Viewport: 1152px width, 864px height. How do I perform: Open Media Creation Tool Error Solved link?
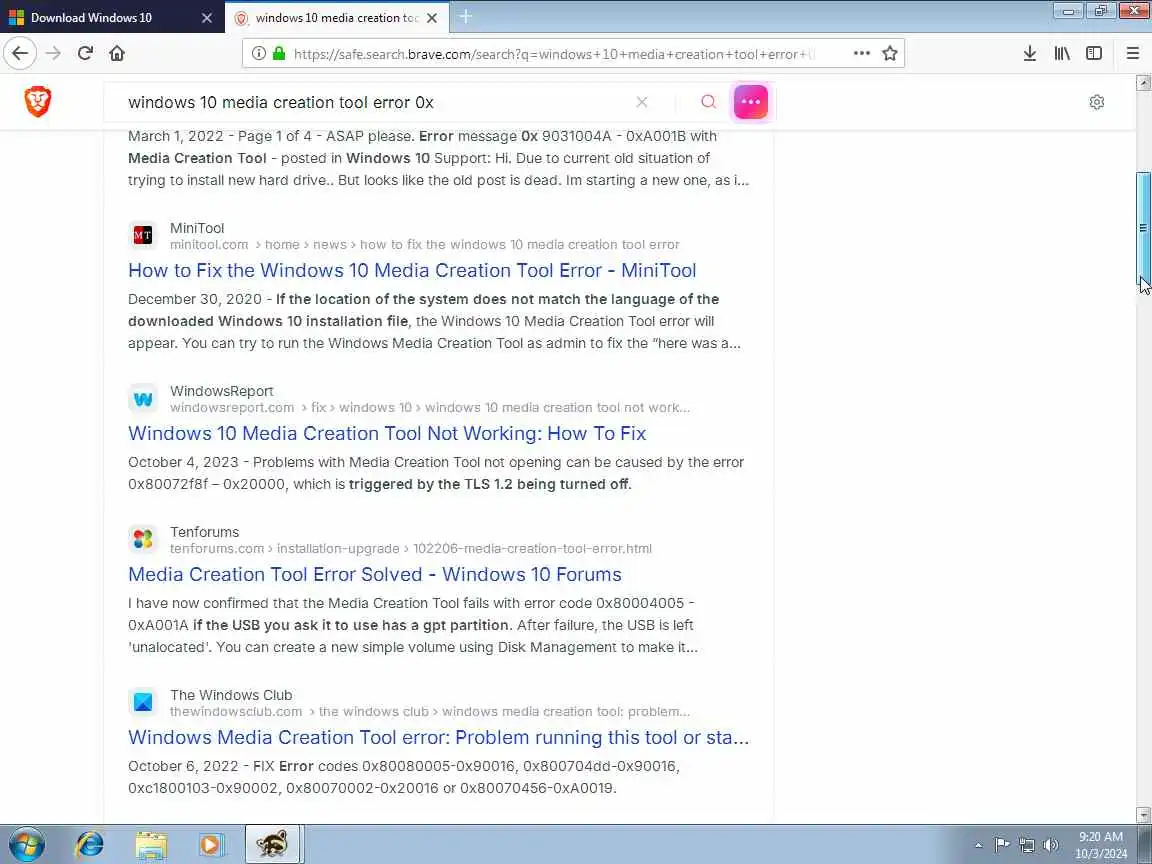pyautogui.click(x=375, y=575)
